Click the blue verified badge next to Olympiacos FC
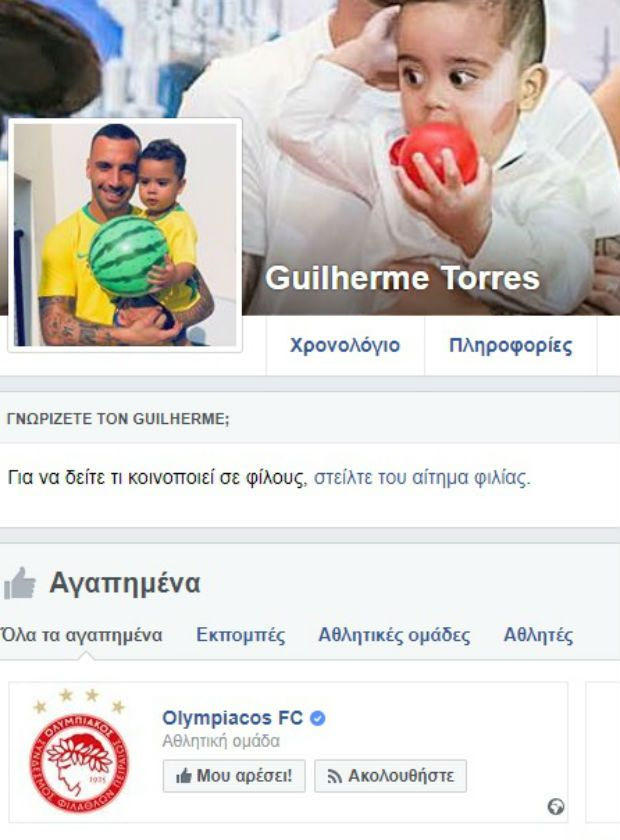620x840 pixels. click(318, 718)
